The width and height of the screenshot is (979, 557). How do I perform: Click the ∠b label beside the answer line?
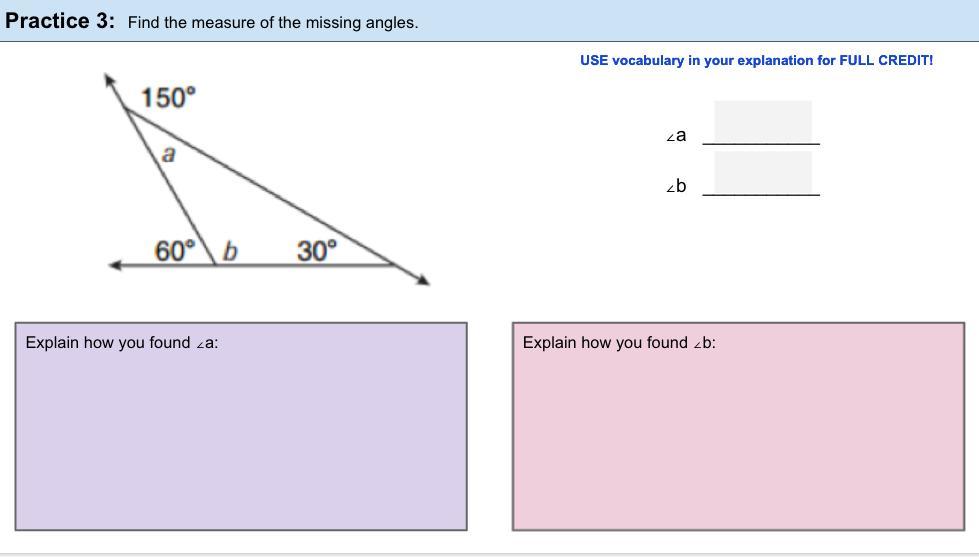pyautogui.click(x=677, y=186)
